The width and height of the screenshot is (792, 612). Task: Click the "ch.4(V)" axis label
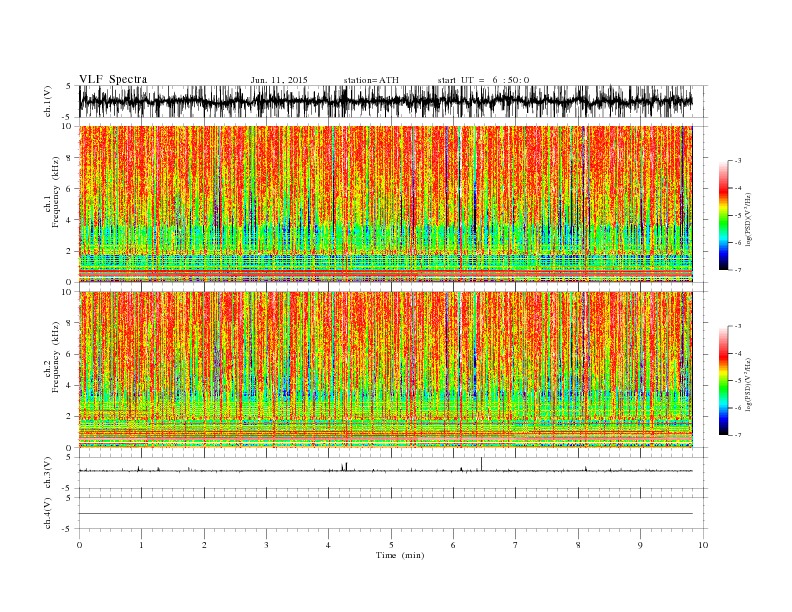click(x=48, y=513)
